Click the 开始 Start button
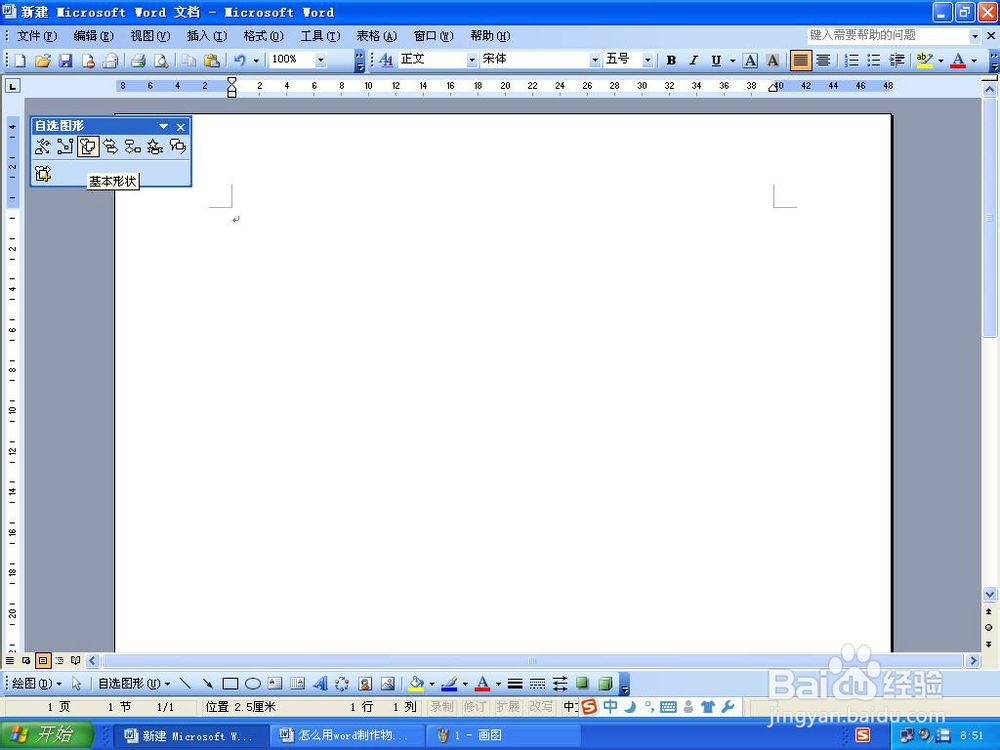1000x750 pixels. (x=47, y=735)
